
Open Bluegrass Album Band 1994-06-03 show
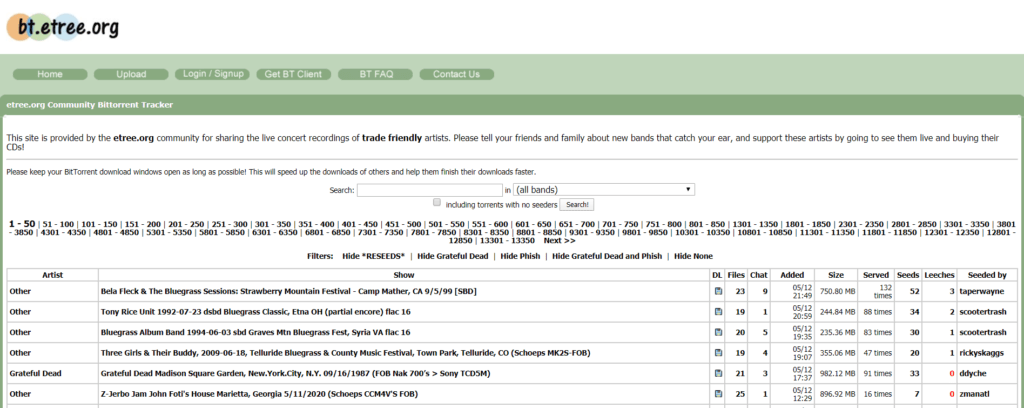(x=255, y=332)
